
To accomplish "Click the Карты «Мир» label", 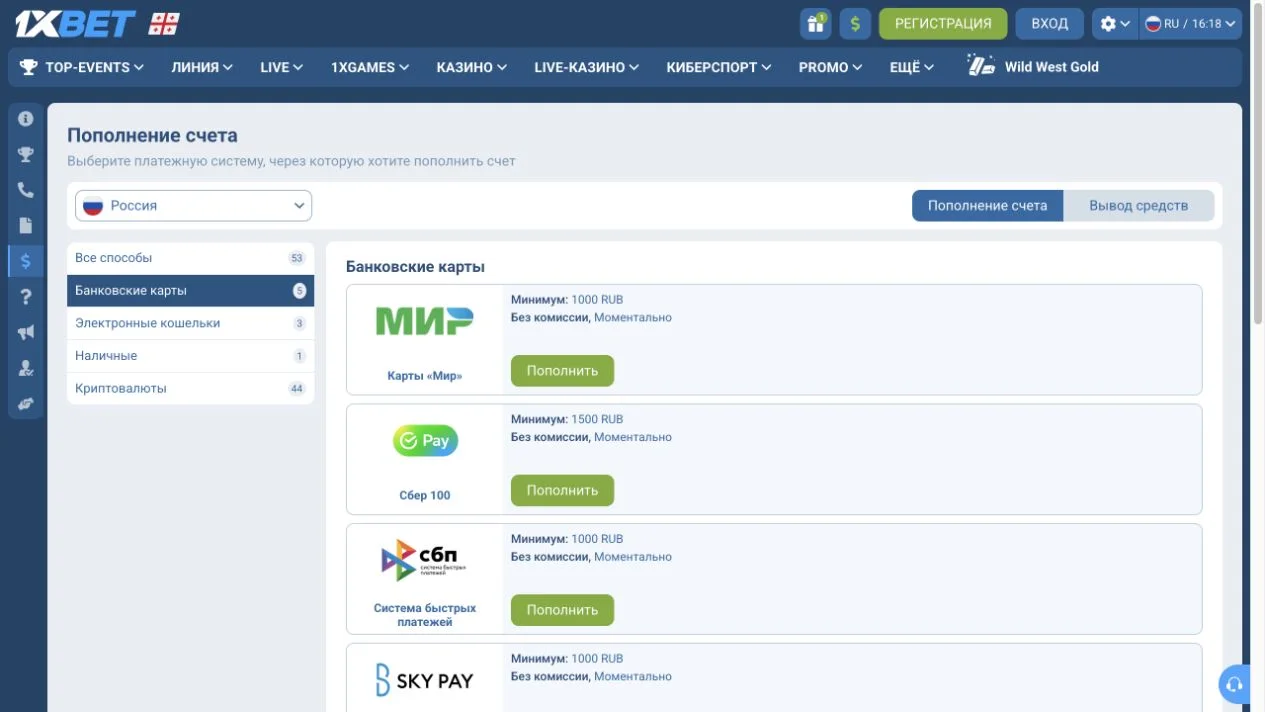I will point(425,376).
